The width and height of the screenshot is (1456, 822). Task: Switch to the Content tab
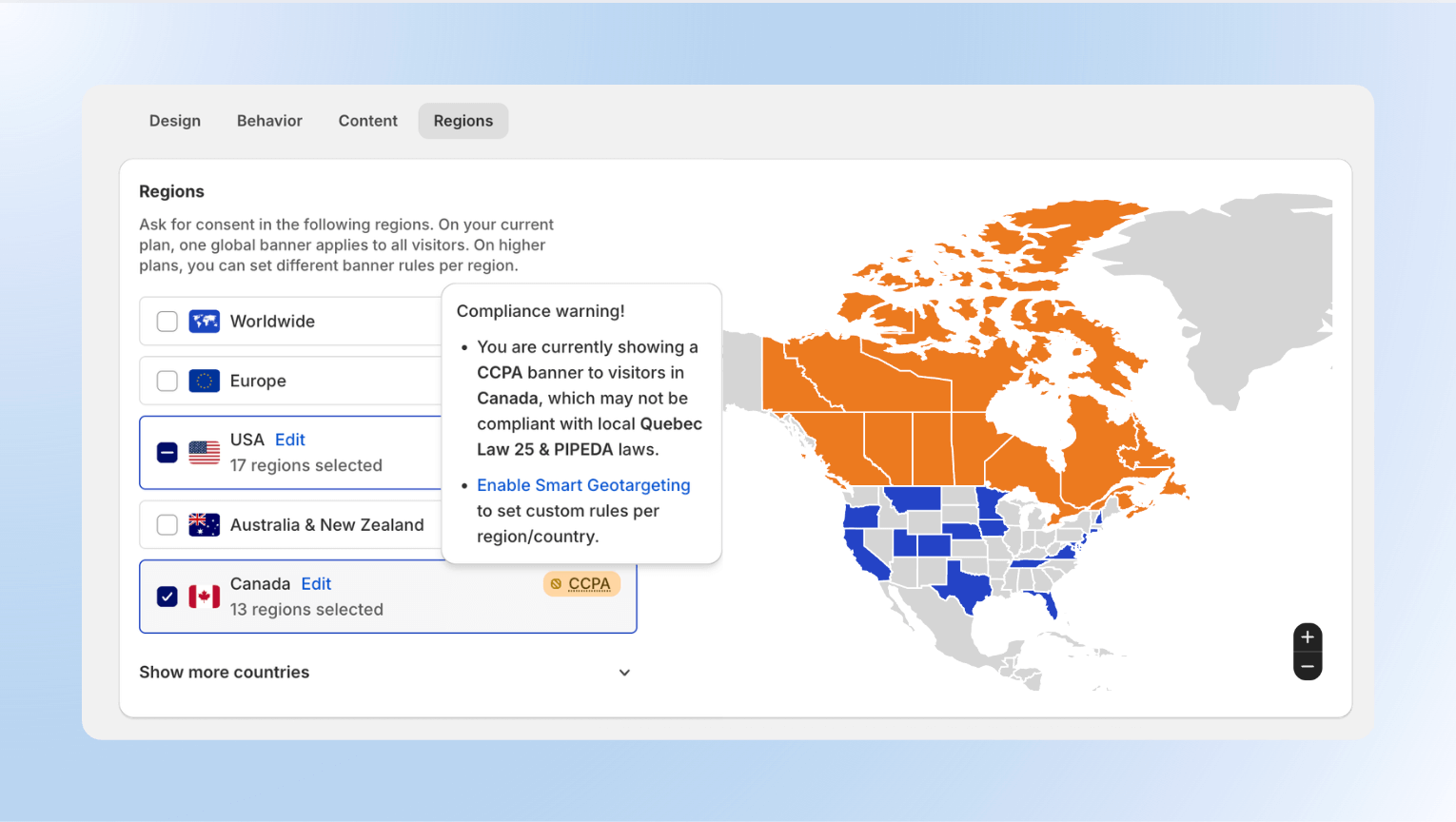[x=367, y=120]
